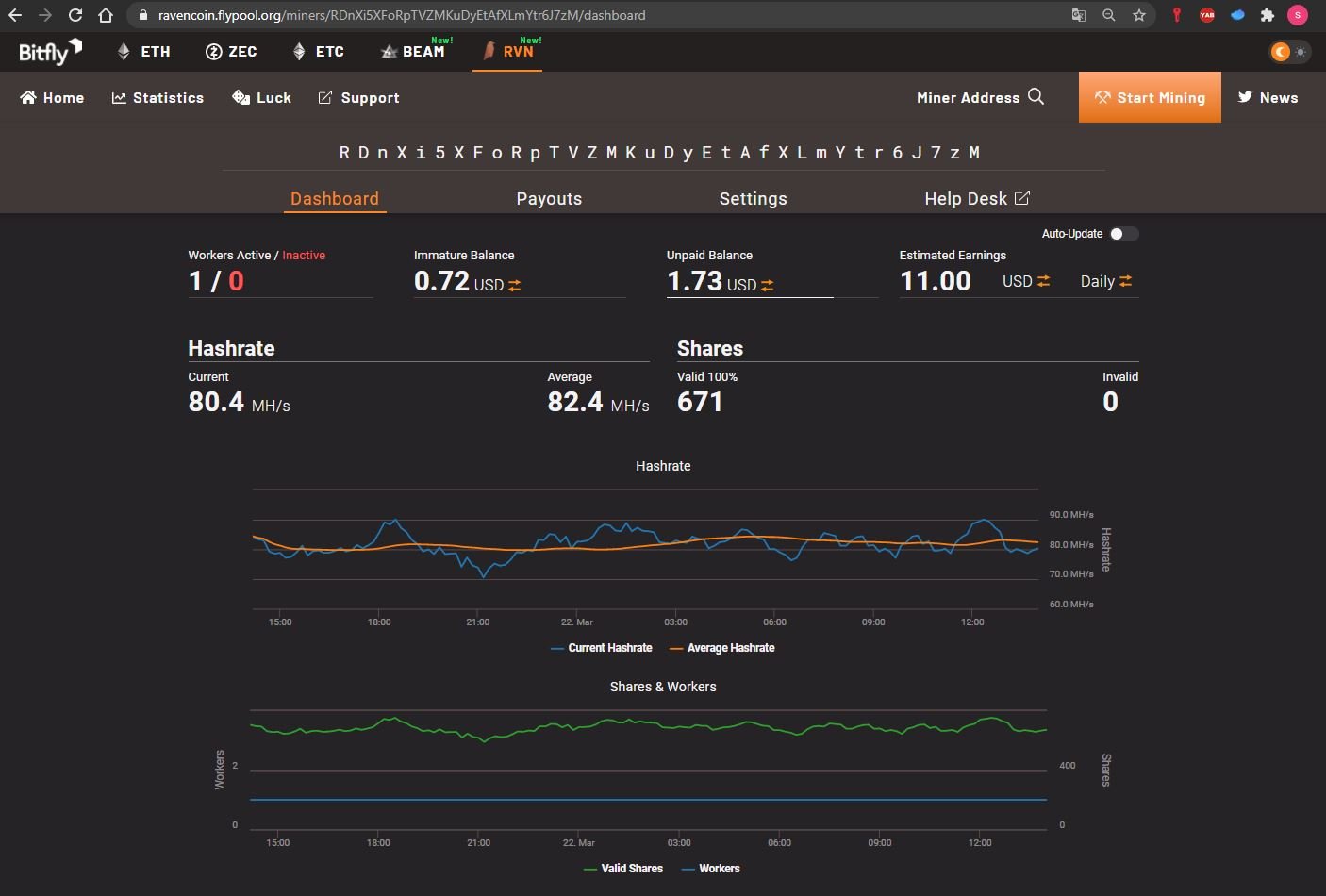Open the miner Settings tab

[x=753, y=198]
